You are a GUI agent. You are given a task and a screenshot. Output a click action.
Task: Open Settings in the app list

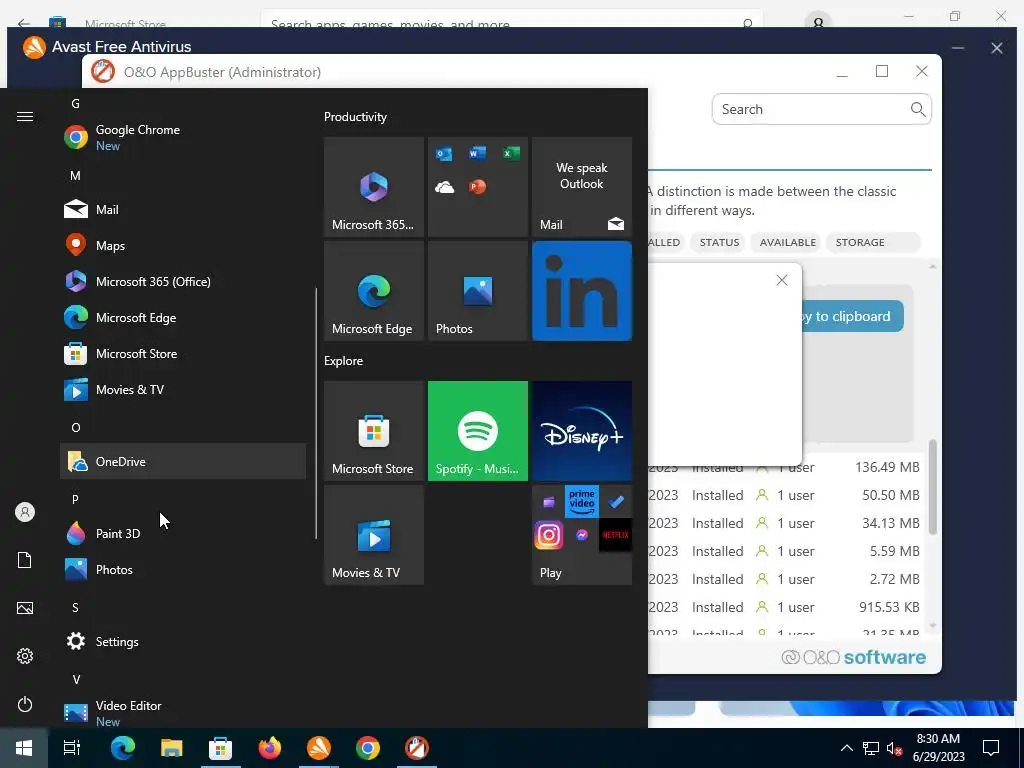(x=183, y=641)
